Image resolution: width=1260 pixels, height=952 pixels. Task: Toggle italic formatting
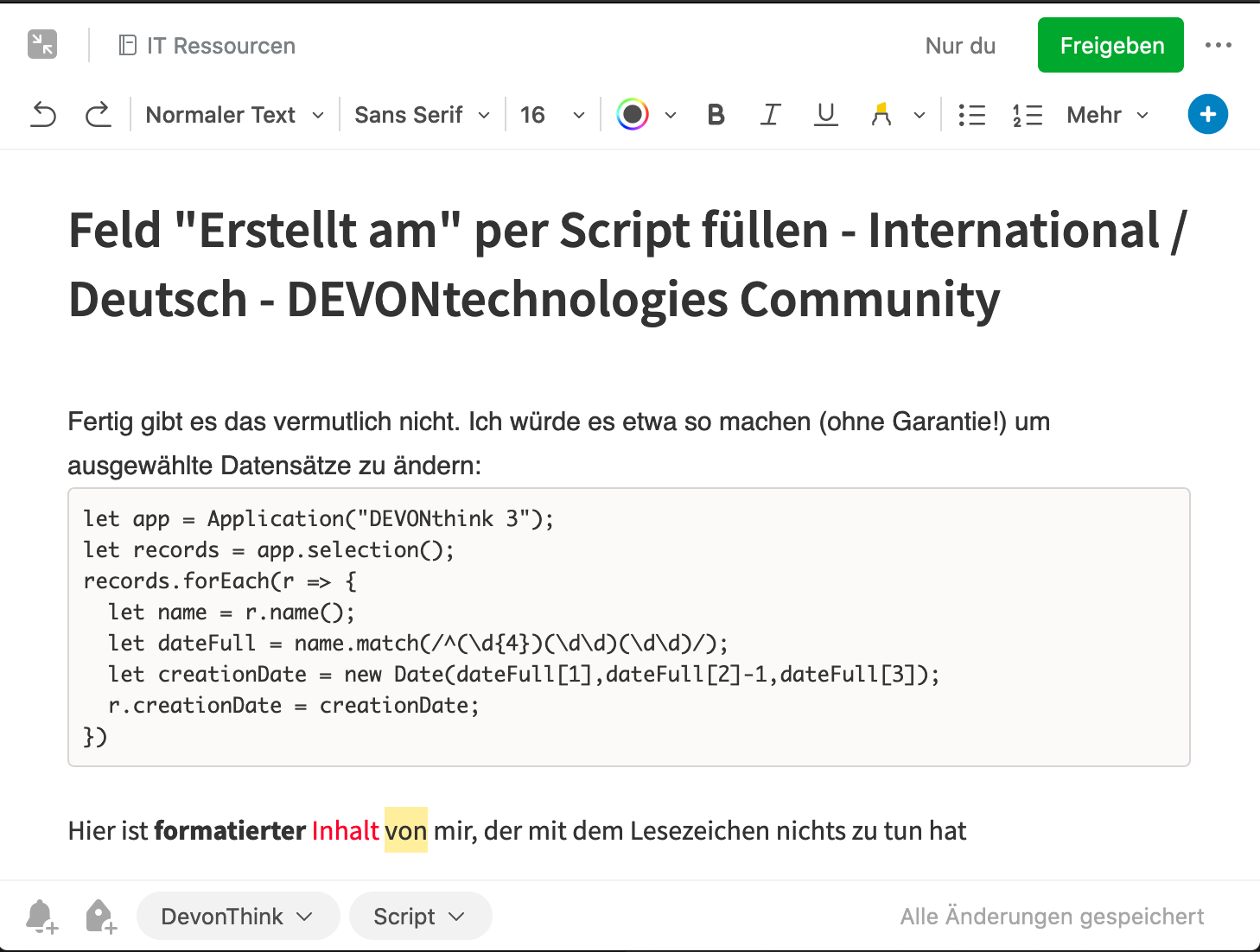pos(770,114)
